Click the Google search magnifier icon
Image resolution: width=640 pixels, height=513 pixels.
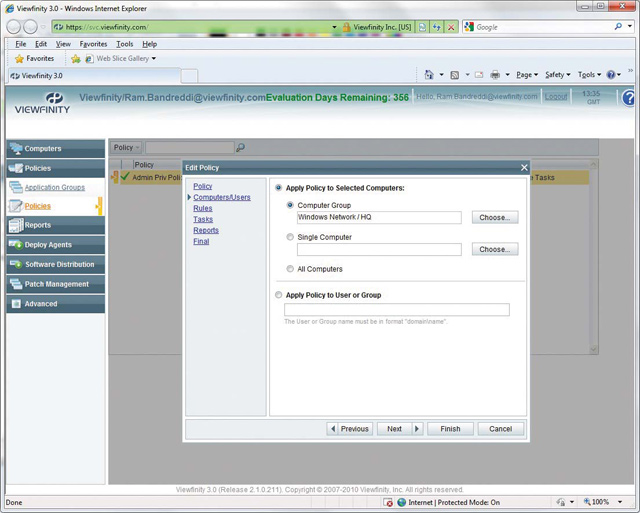point(618,27)
